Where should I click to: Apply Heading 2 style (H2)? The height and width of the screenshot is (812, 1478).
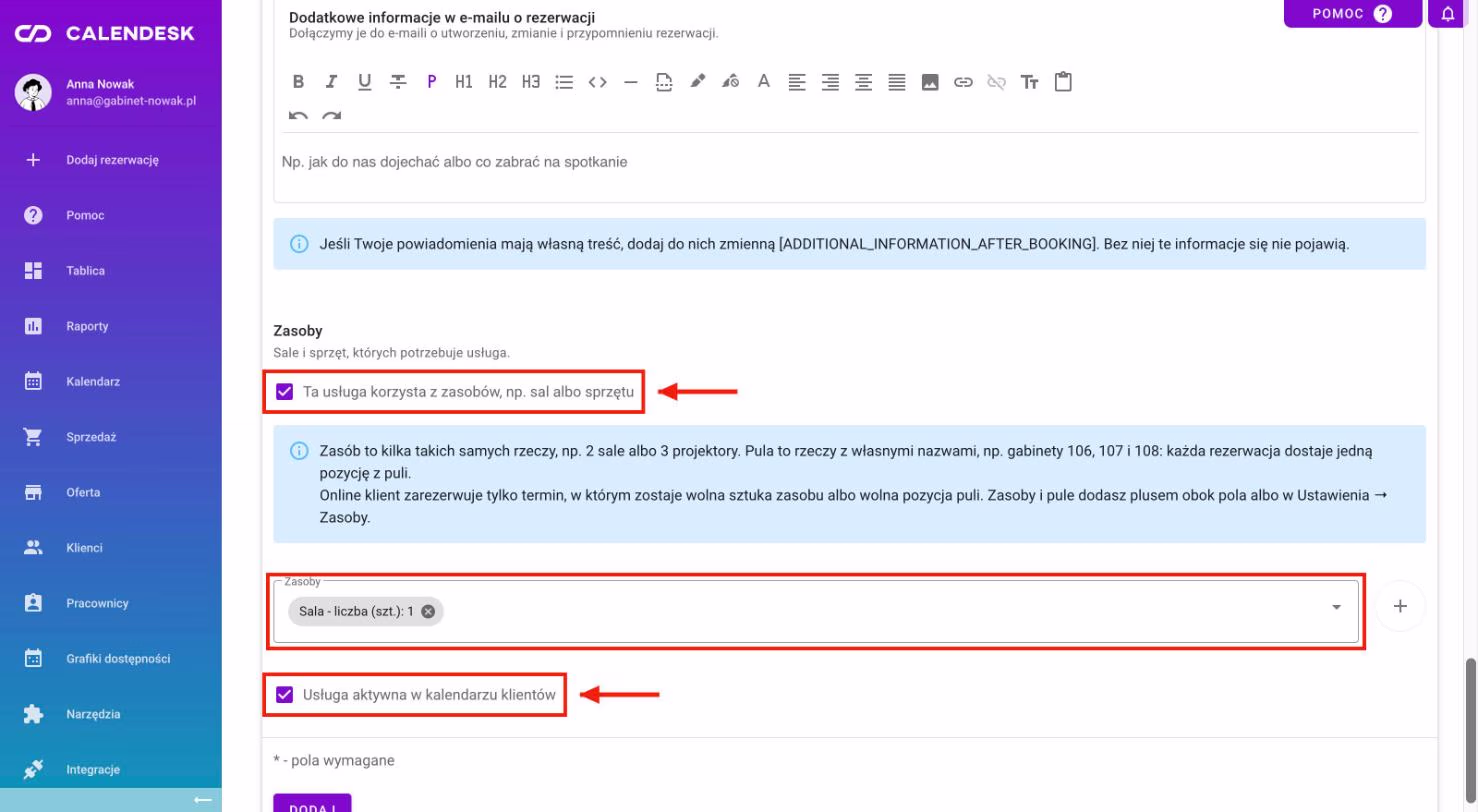tap(498, 82)
